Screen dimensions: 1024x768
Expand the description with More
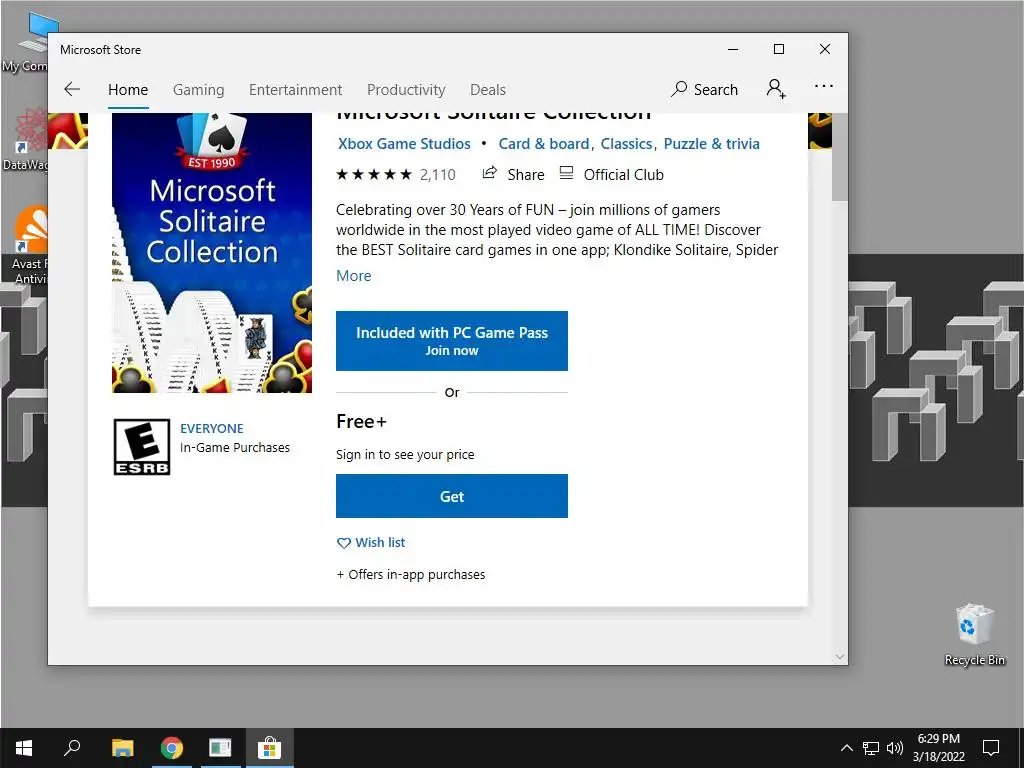point(353,276)
